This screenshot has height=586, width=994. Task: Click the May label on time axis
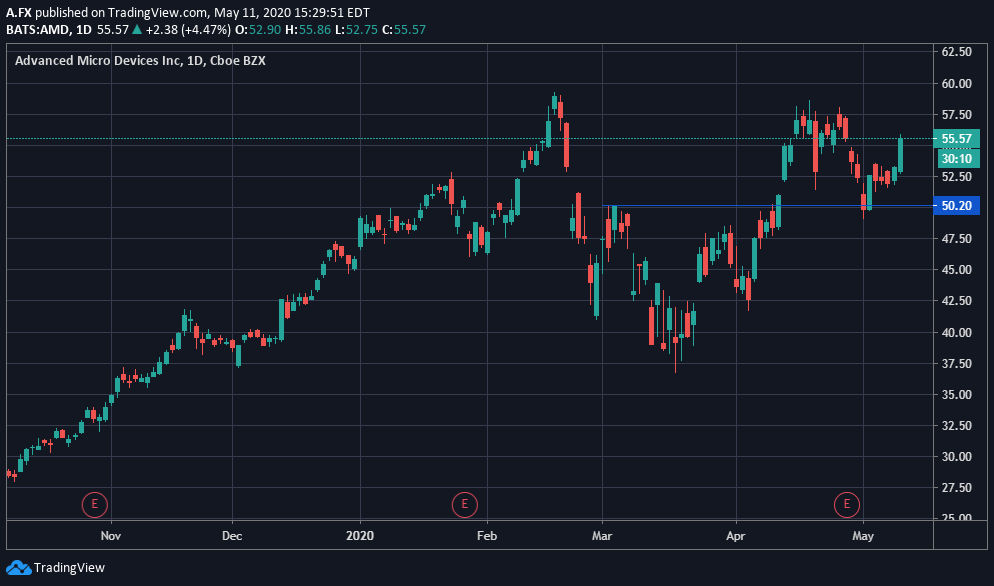[863, 536]
